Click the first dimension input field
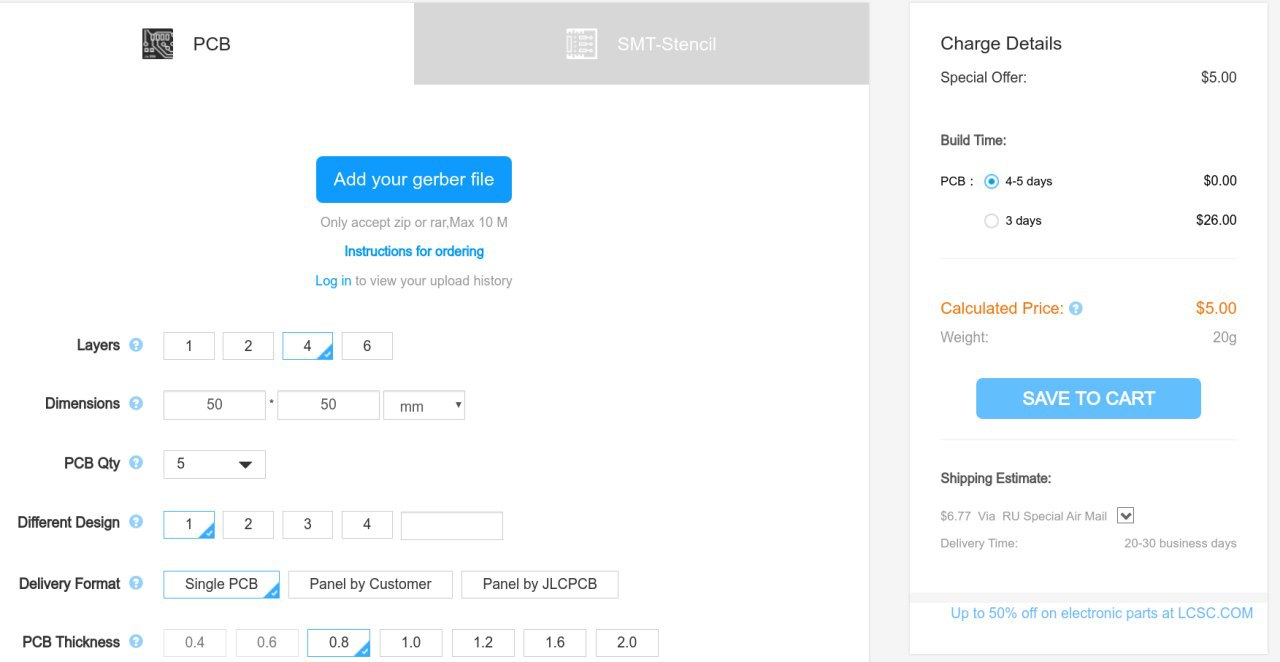The width and height of the screenshot is (1280, 662). tap(214, 405)
